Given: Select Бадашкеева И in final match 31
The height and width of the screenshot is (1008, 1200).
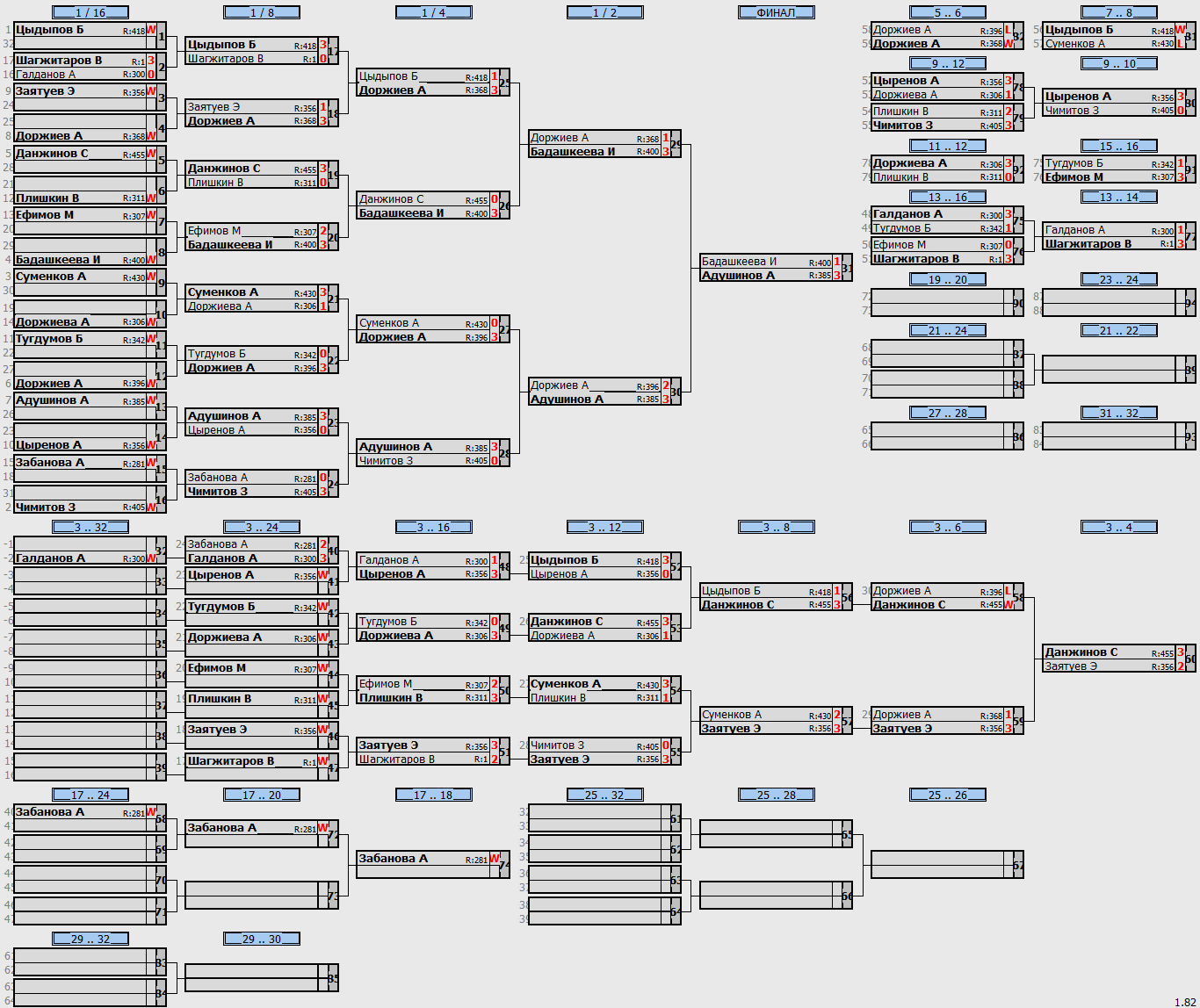Looking at the screenshot, I should 739,262.
